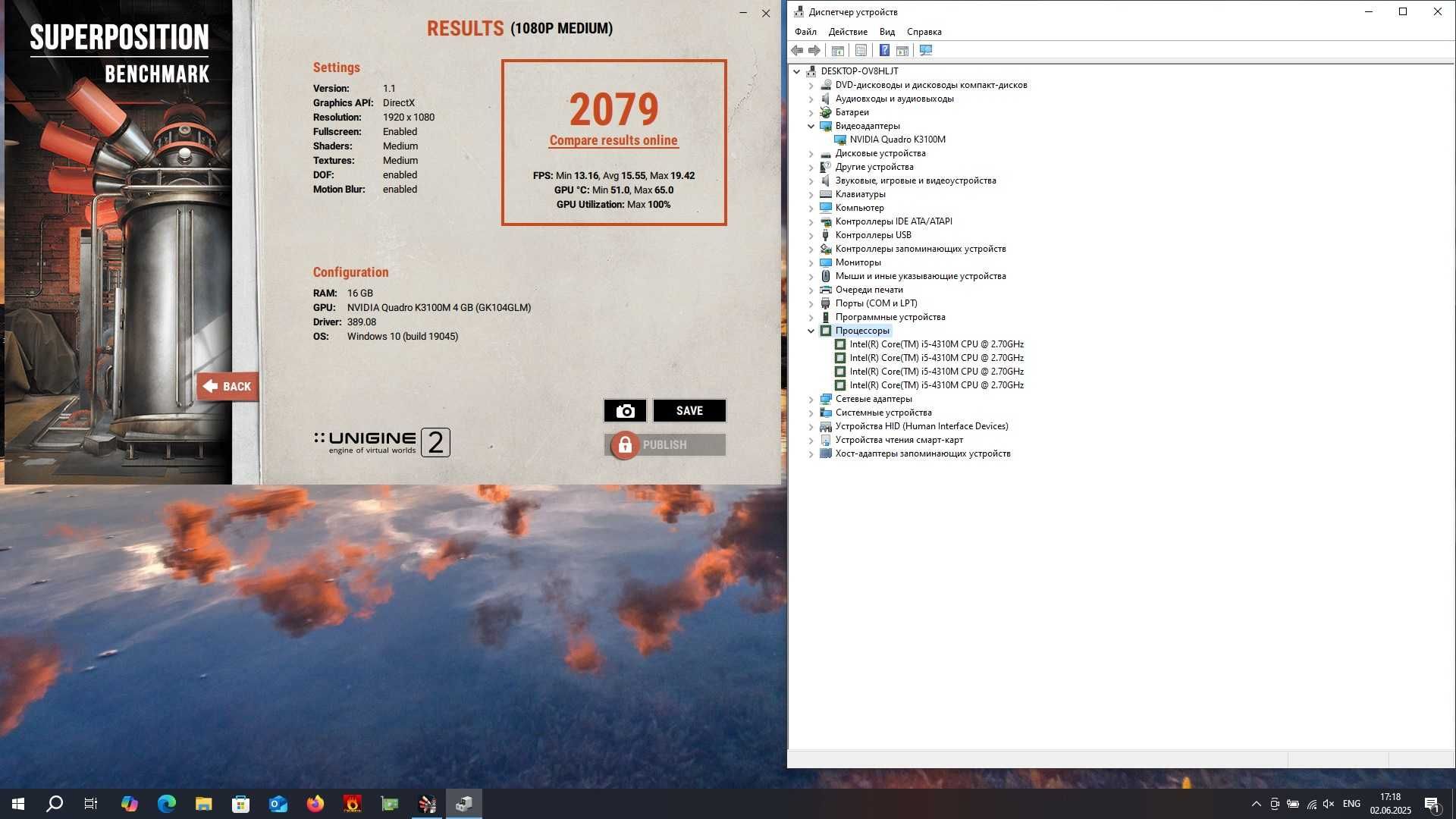Image resolution: width=1456 pixels, height=819 pixels.
Task: Switch the ENG input language indicator
Action: (x=1351, y=804)
